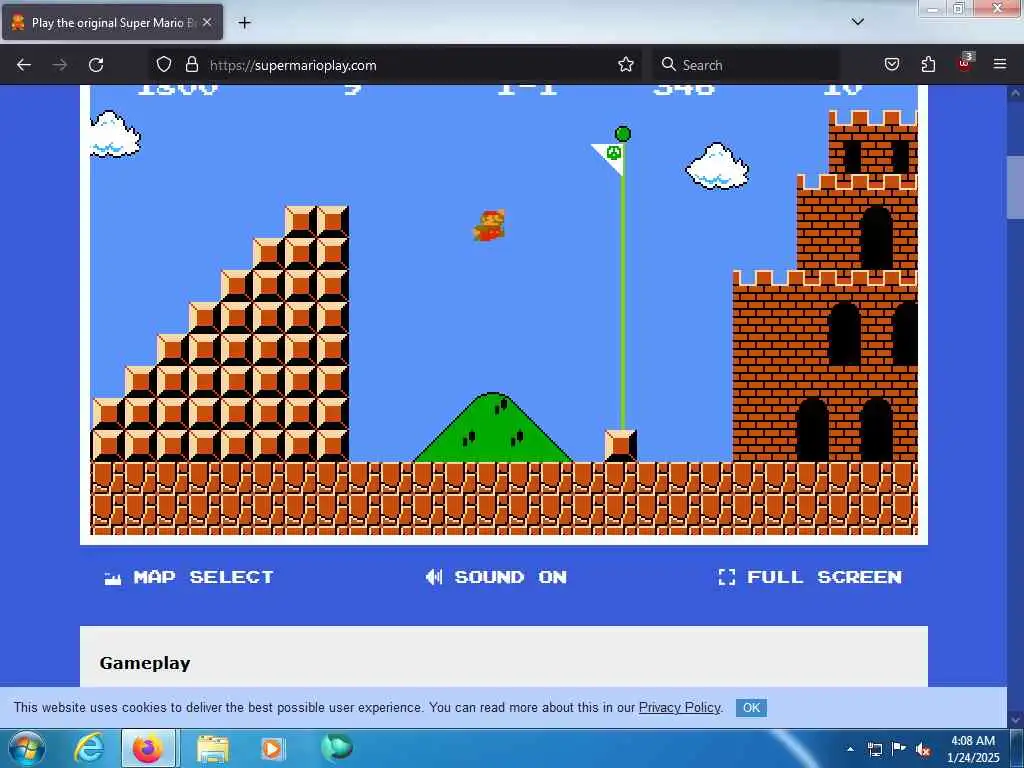Select Firefox taskbar button
The height and width of the screenshot is (768, 1024).
[148, 748]
